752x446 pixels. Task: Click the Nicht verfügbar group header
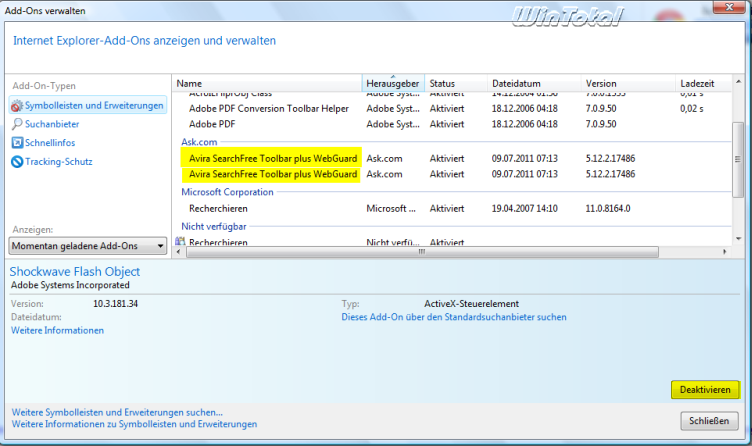pyautogui.click(x=213, y=226)
